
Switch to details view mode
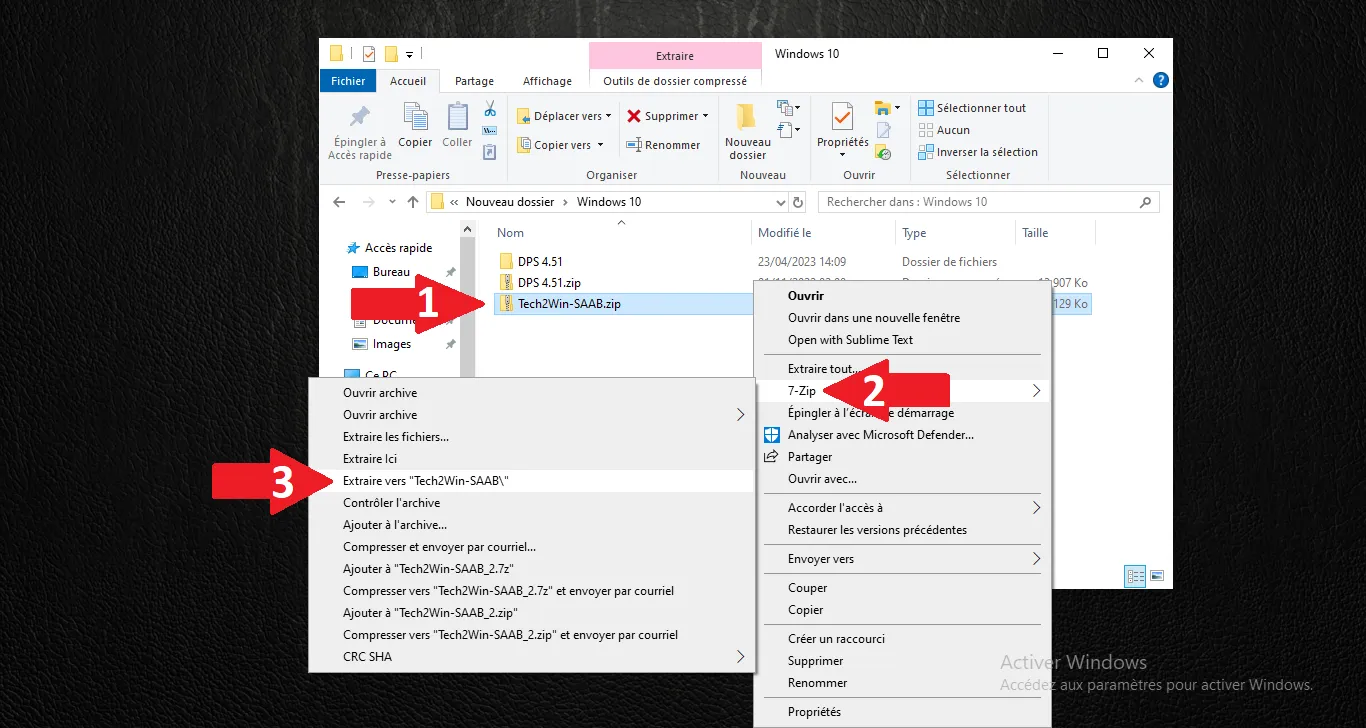click(x=1135, y=576)
